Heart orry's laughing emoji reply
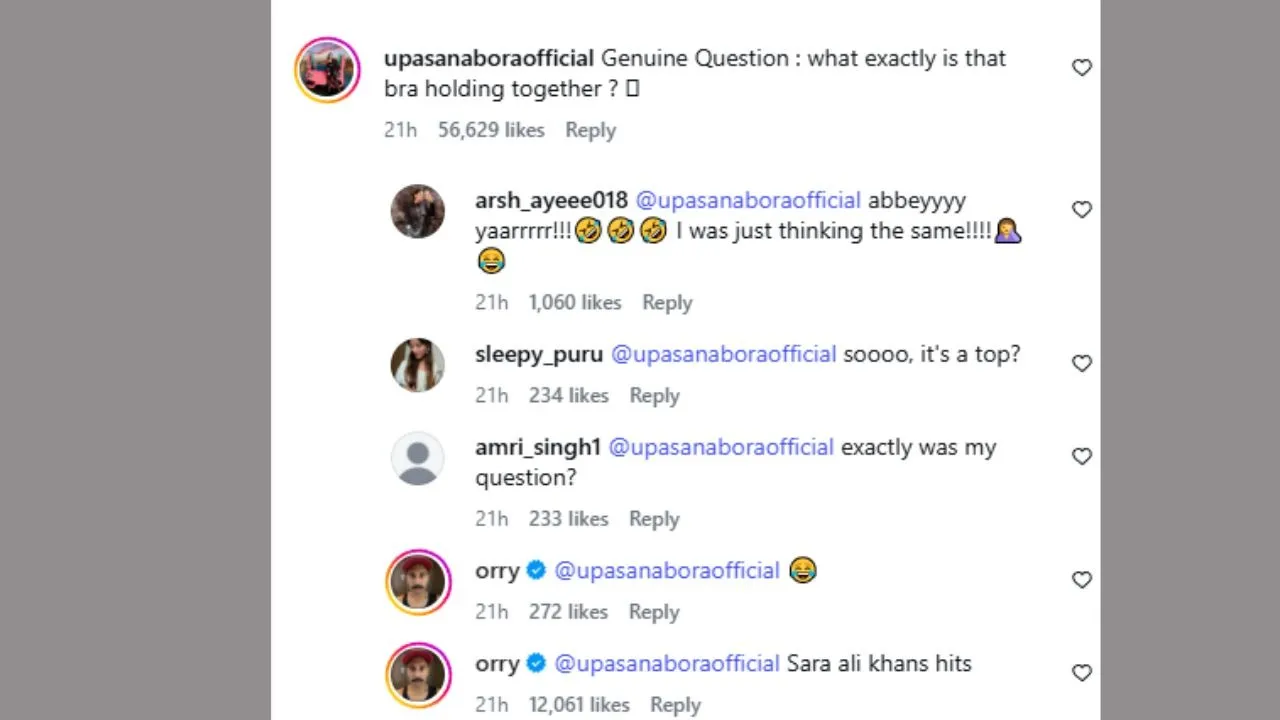Image resolution: width=1280 pixels, height=720 pixels. [x=1081, y=580]
